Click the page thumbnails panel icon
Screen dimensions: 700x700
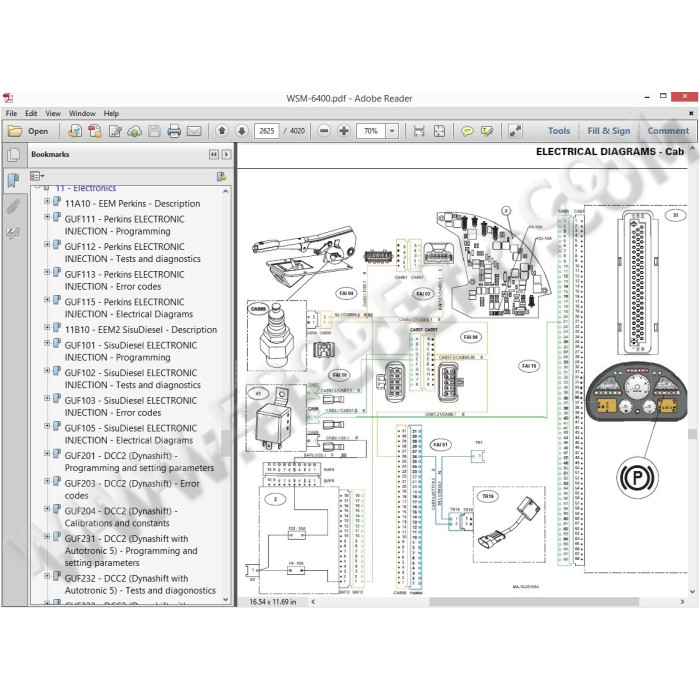pos(14,155)
